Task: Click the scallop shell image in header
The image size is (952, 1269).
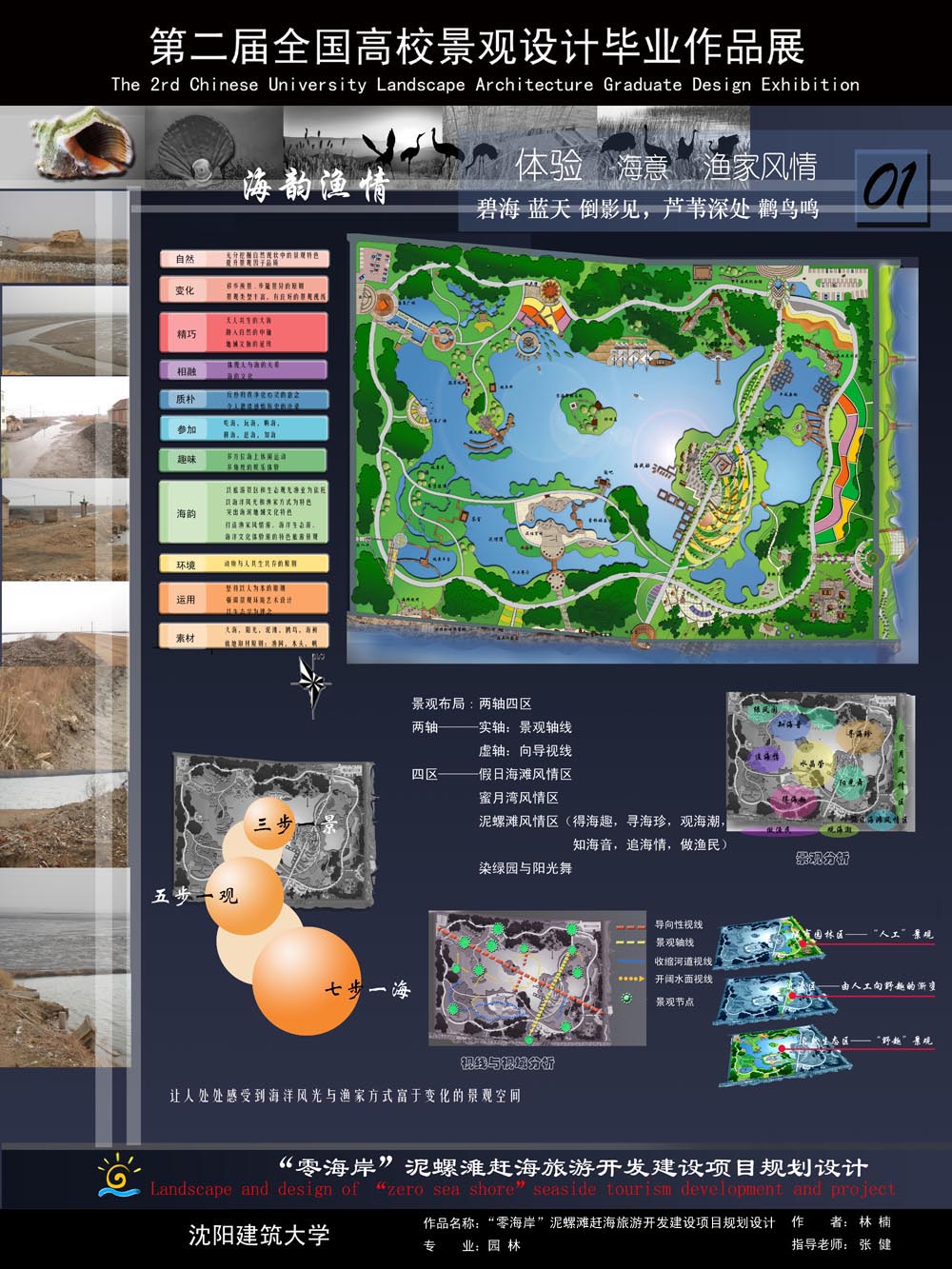Action: tap(196, 149)
